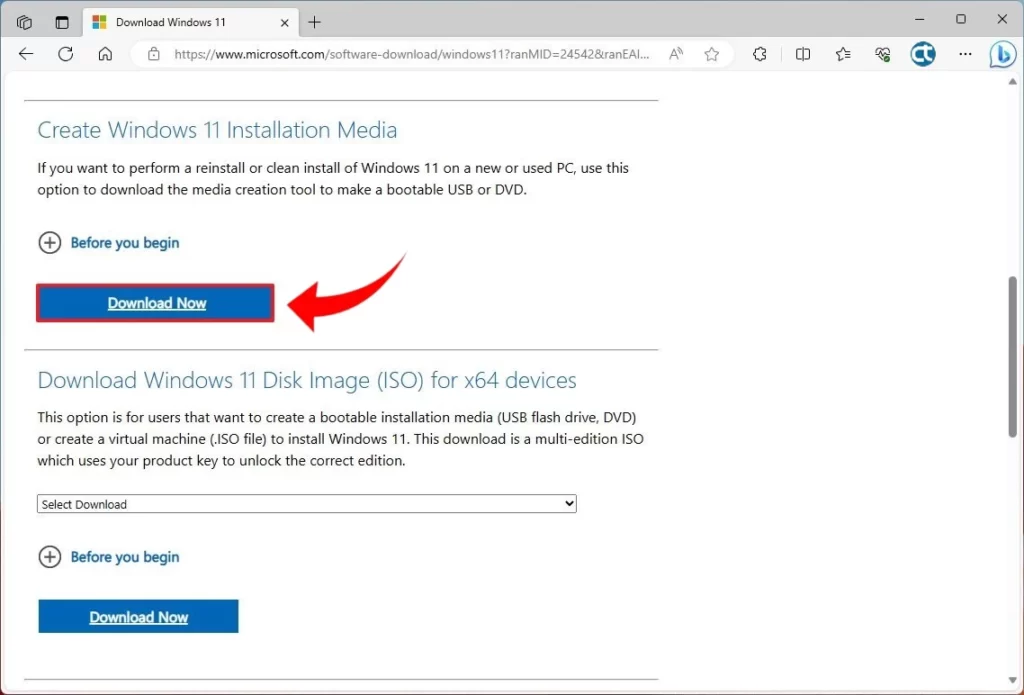
Task: Click heading Create Windows 11 Installation Media
Action: pos(217,130)
